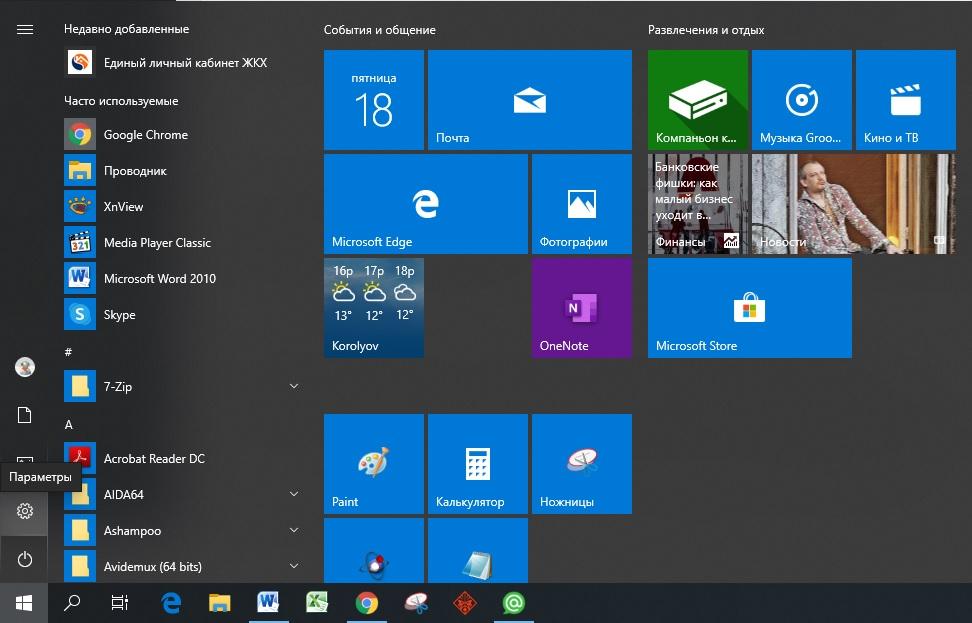Open Snipping Tool on taskbar

click(x=416, y=602)
